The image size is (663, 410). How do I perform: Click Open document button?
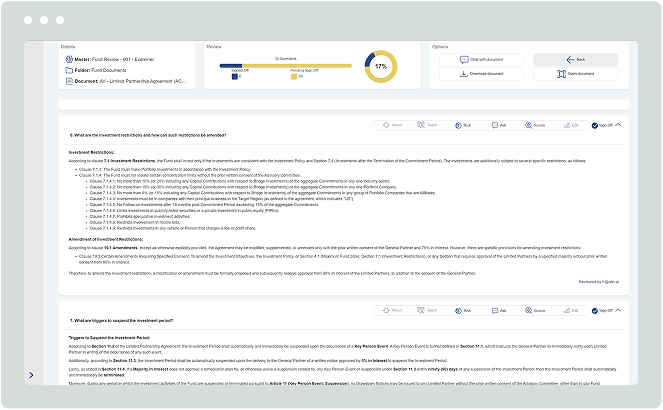point(575,74)
